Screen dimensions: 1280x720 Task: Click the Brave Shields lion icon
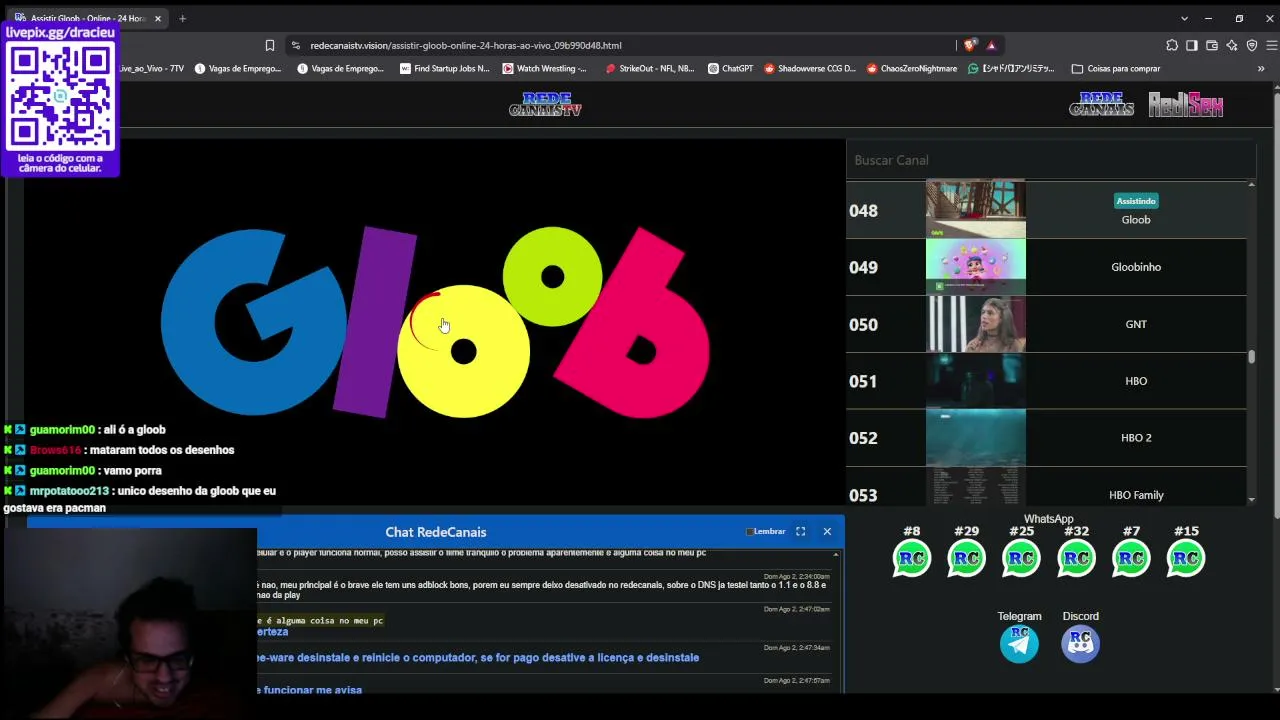(969, 45)
